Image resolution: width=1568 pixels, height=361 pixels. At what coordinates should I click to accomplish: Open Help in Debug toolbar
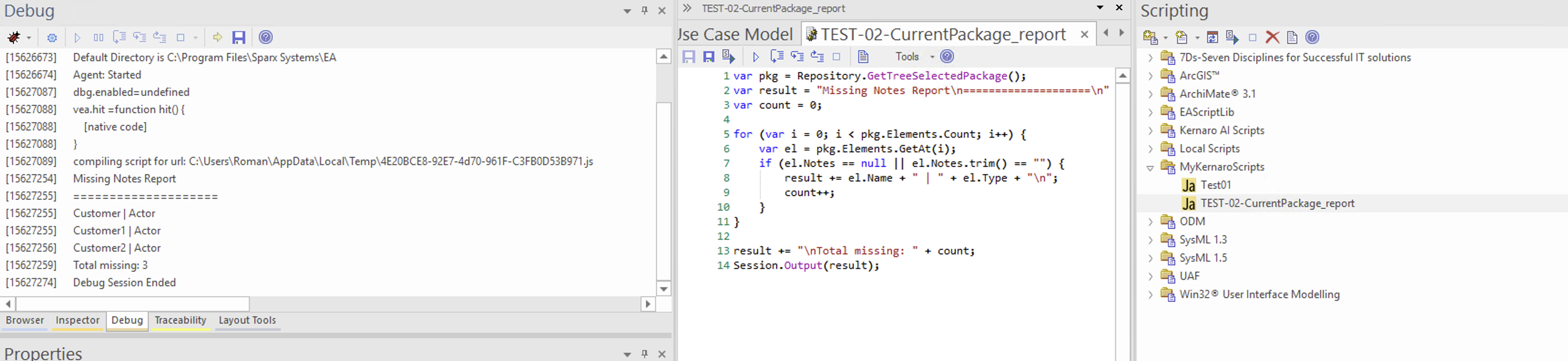point(266,38)
